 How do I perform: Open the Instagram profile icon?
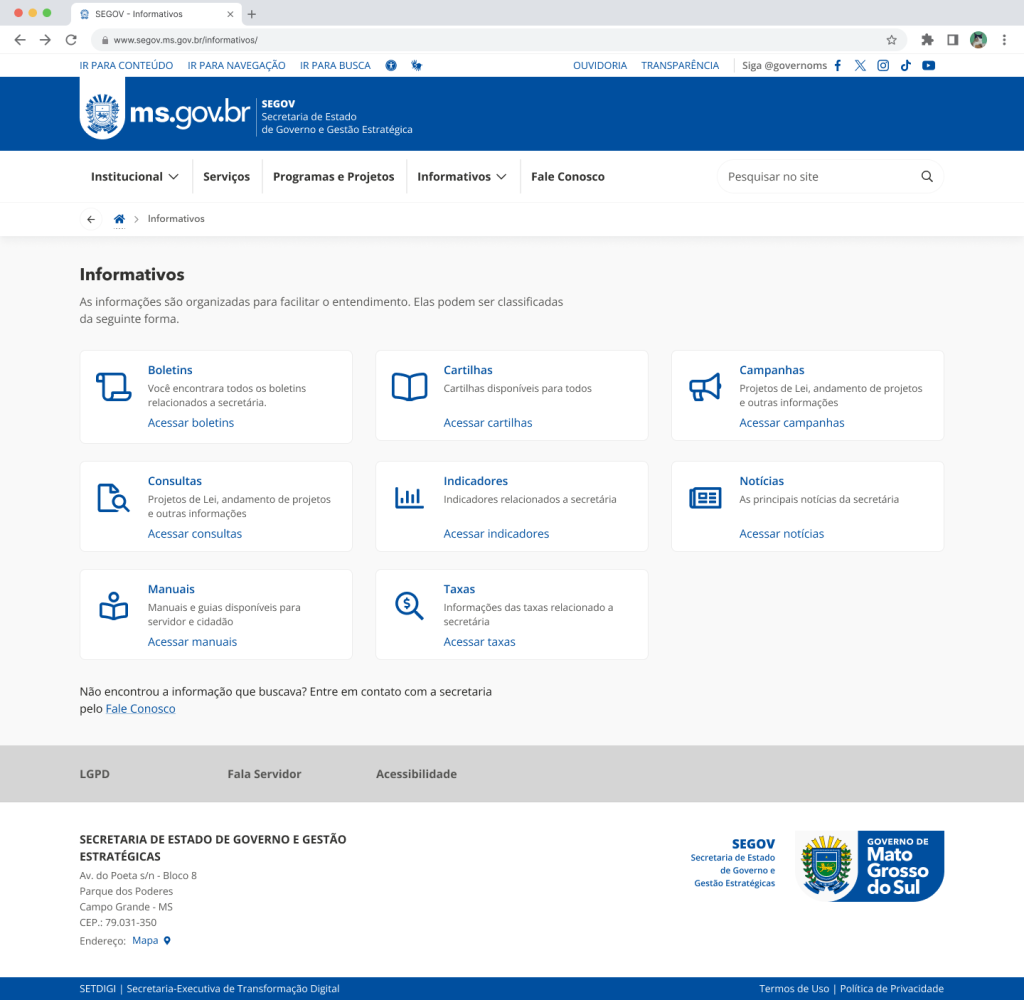pos(883,66)
